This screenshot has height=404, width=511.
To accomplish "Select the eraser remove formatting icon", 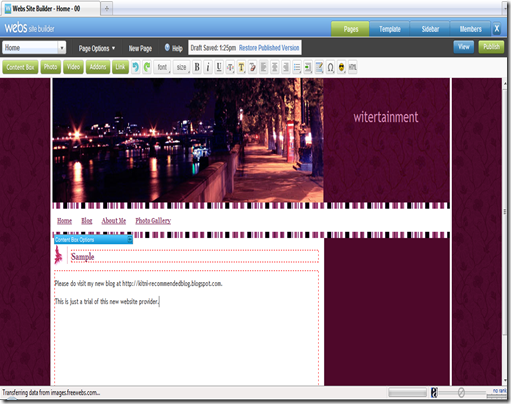I will pyautogui.click(x=253, y=67).
